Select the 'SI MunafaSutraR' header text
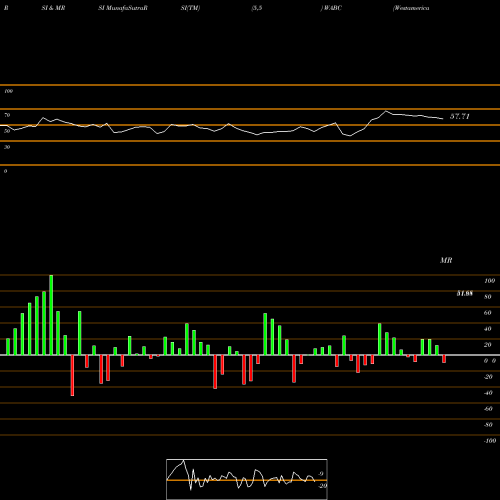The image size is (500, 500). point(123,8)
